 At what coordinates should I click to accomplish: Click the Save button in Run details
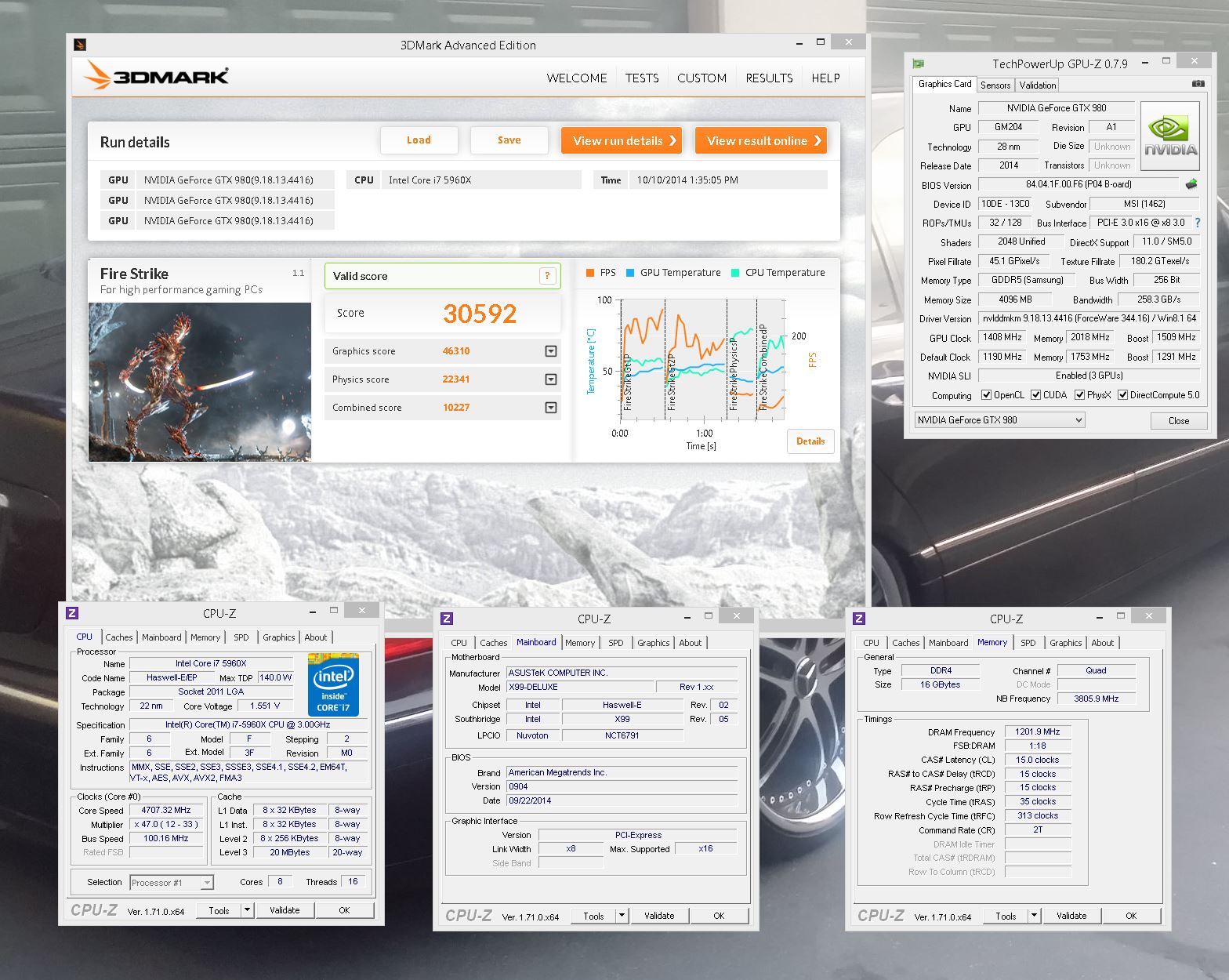509,140
